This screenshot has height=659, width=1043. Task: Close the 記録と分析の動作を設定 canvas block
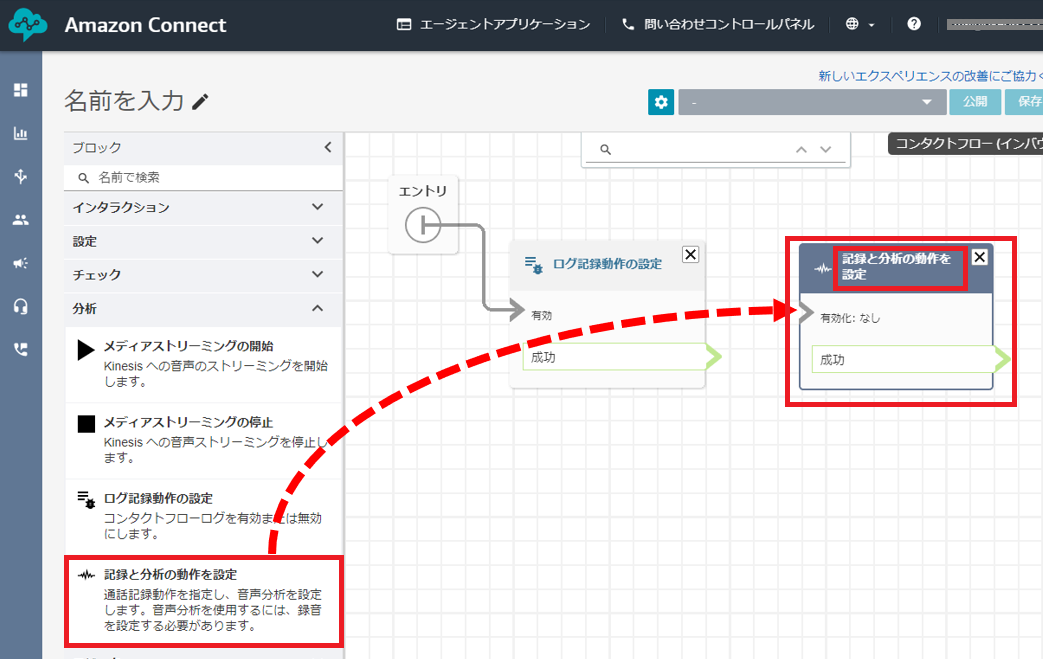click(980, 257)
